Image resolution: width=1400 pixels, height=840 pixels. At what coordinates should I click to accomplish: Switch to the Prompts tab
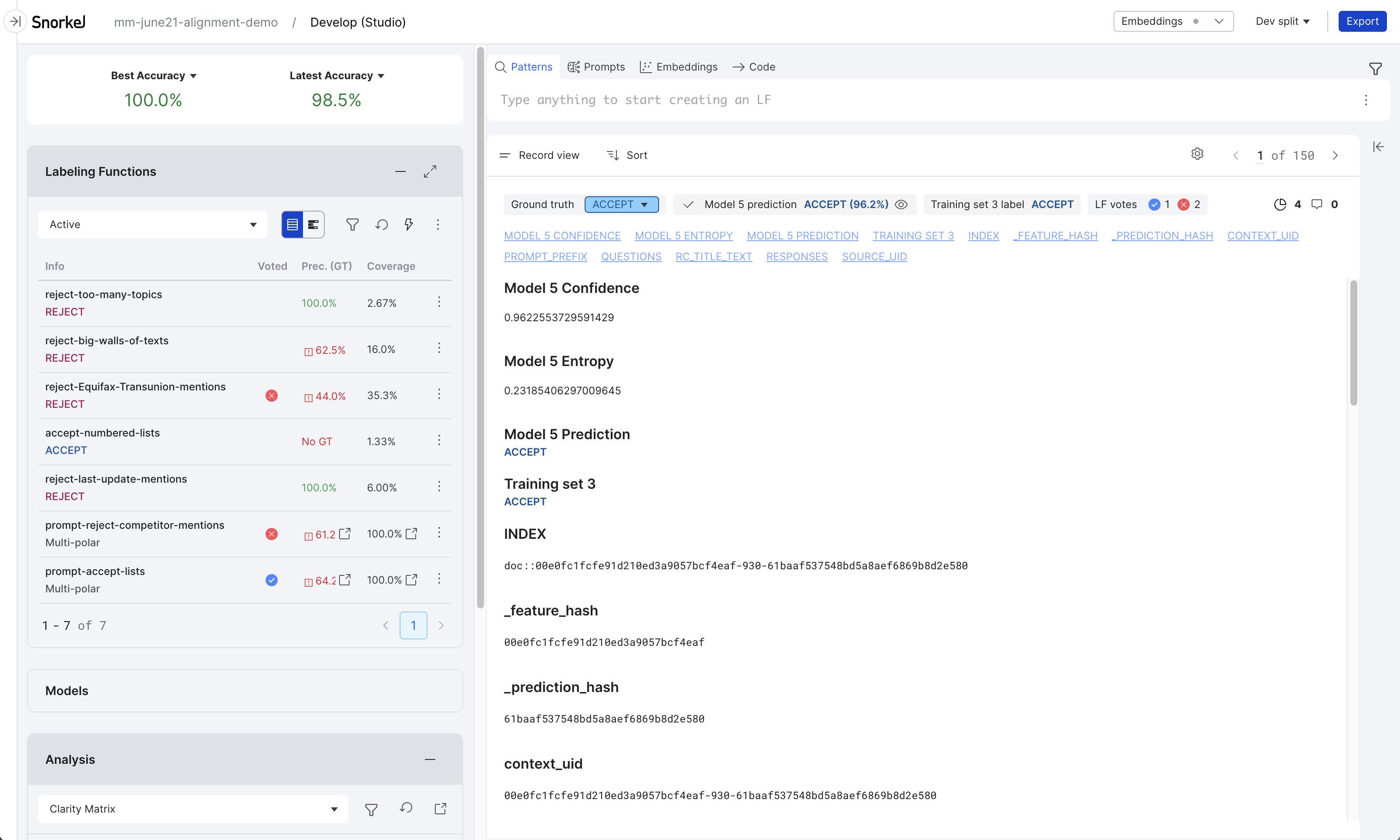point(597,67)
